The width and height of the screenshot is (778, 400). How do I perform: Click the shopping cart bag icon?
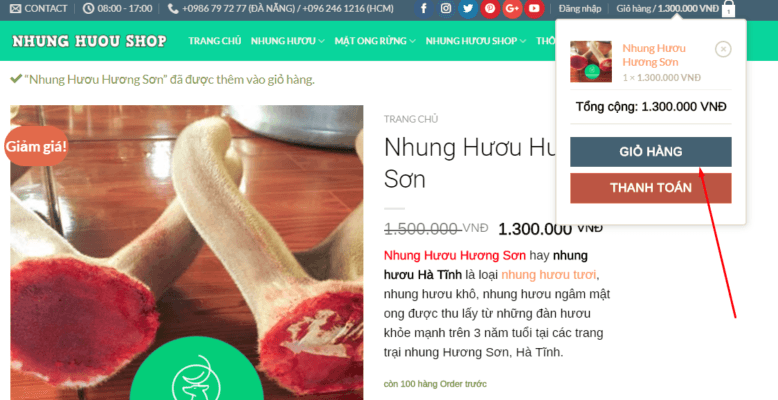point(728,9)
